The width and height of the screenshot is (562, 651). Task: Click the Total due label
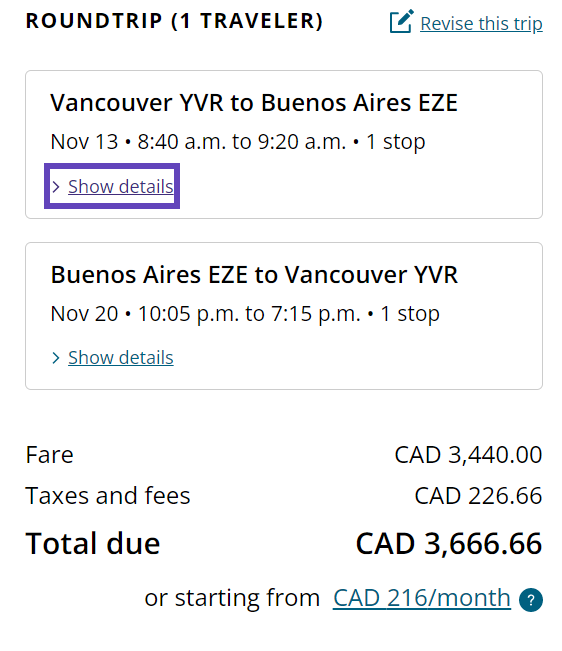coord(93,543)
